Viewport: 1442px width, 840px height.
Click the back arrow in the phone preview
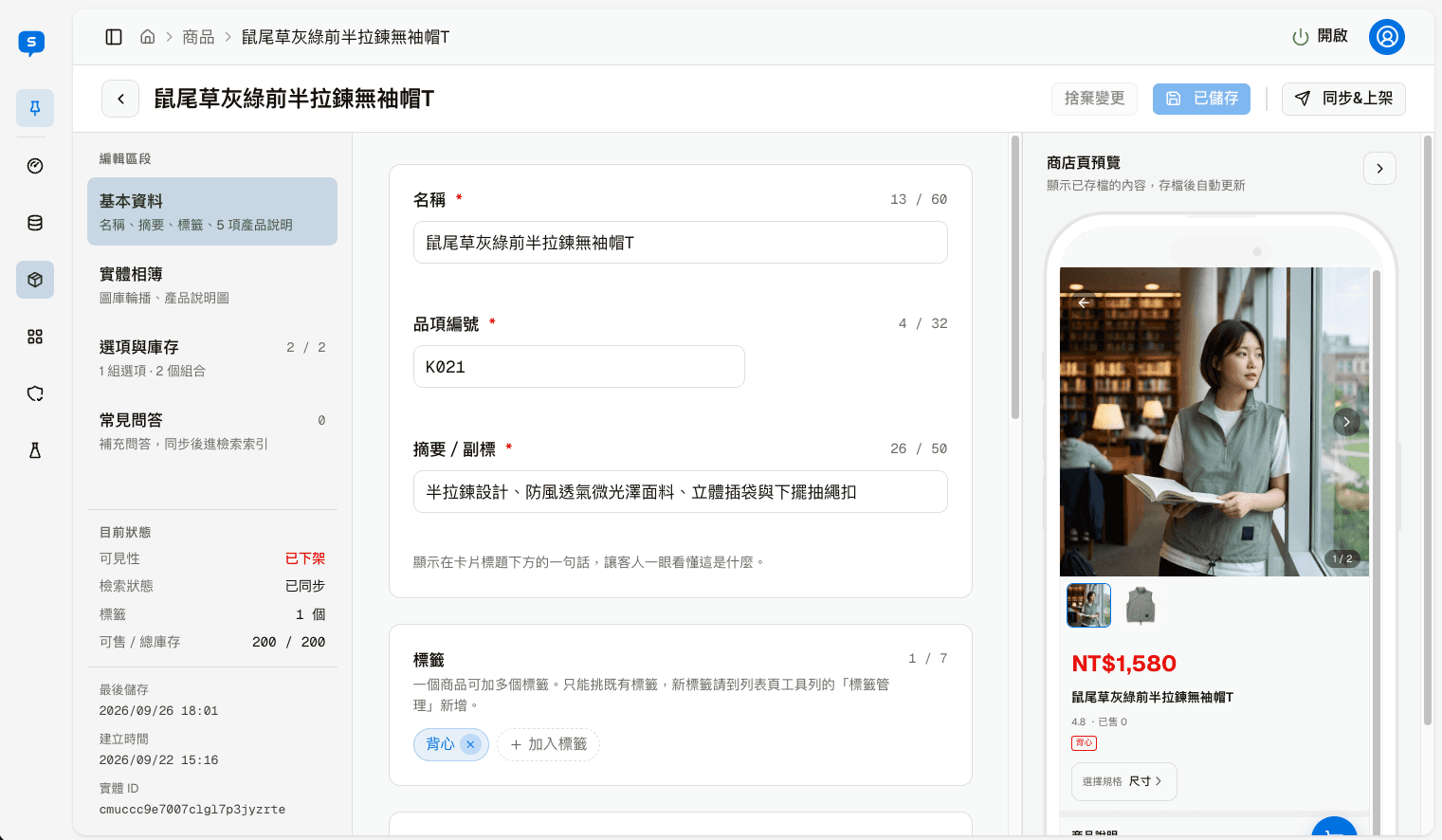[x=1084, y=302]
